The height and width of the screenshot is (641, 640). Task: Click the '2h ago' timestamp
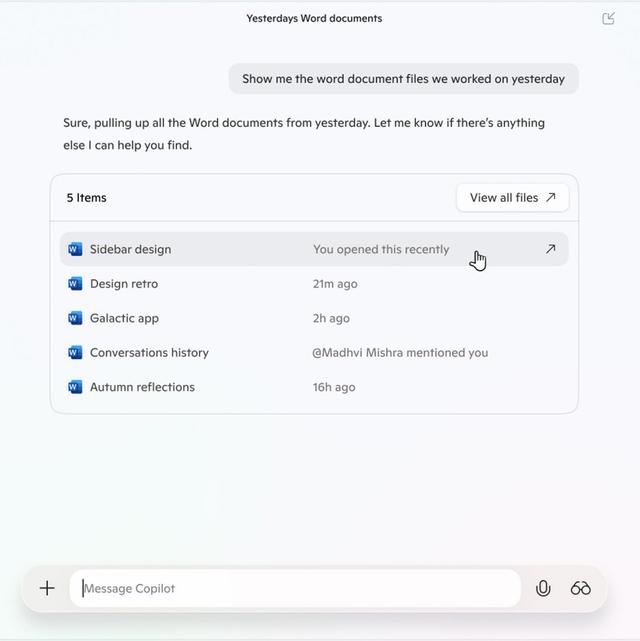pos(331,318)
